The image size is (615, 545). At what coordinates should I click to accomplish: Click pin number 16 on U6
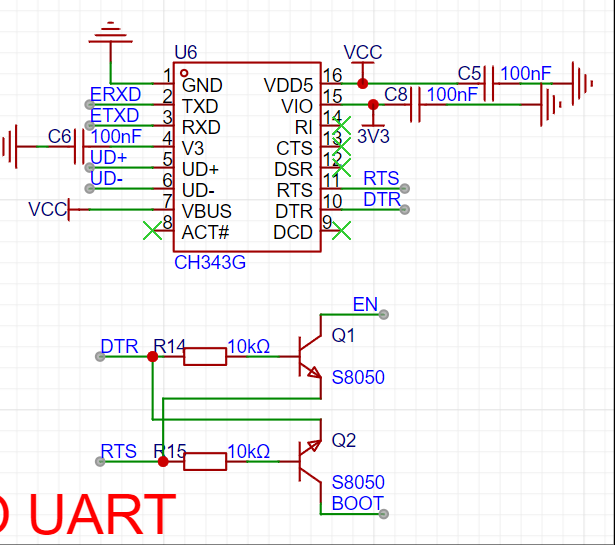pos(333,75)
